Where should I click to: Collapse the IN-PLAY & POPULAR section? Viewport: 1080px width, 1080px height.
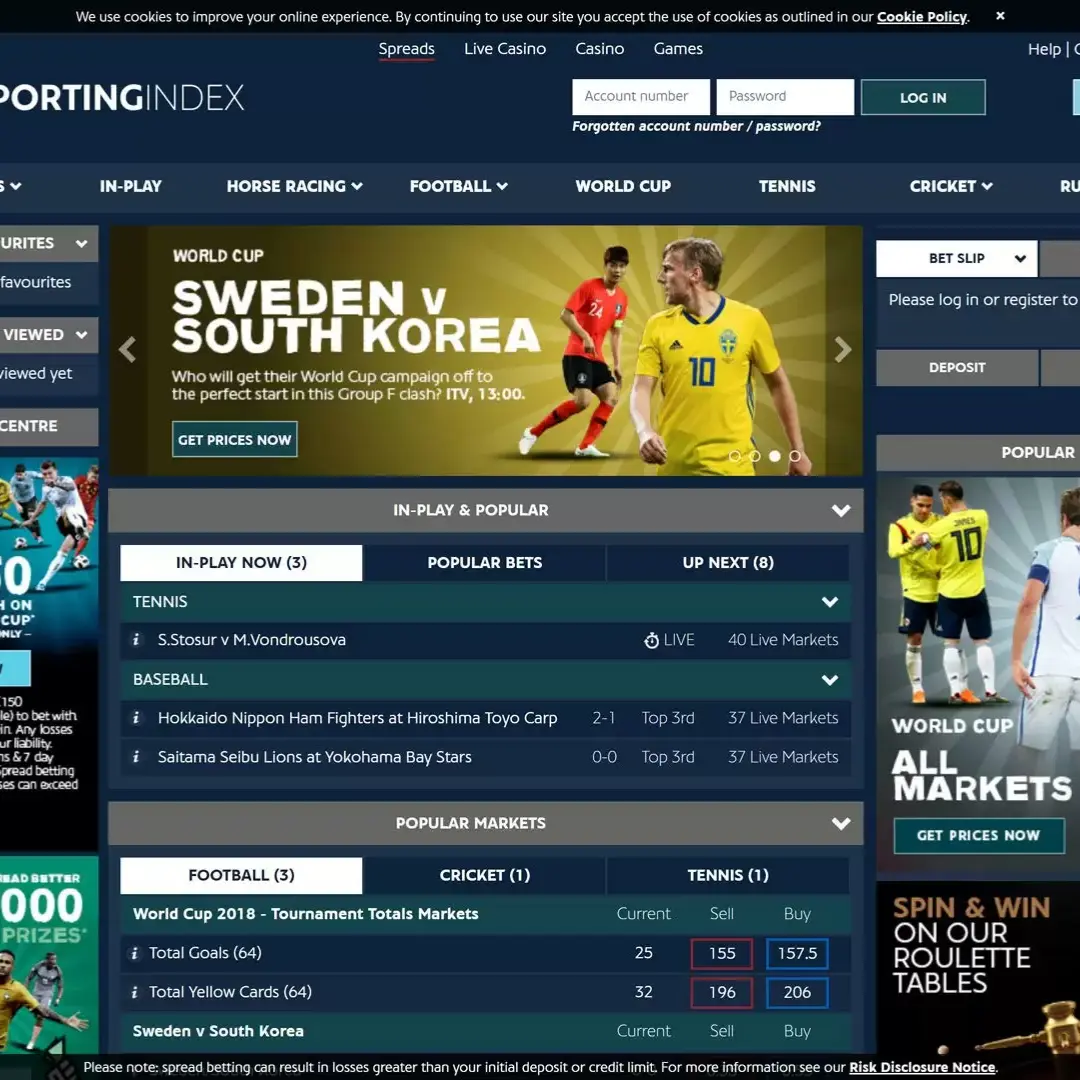point(841,510)
